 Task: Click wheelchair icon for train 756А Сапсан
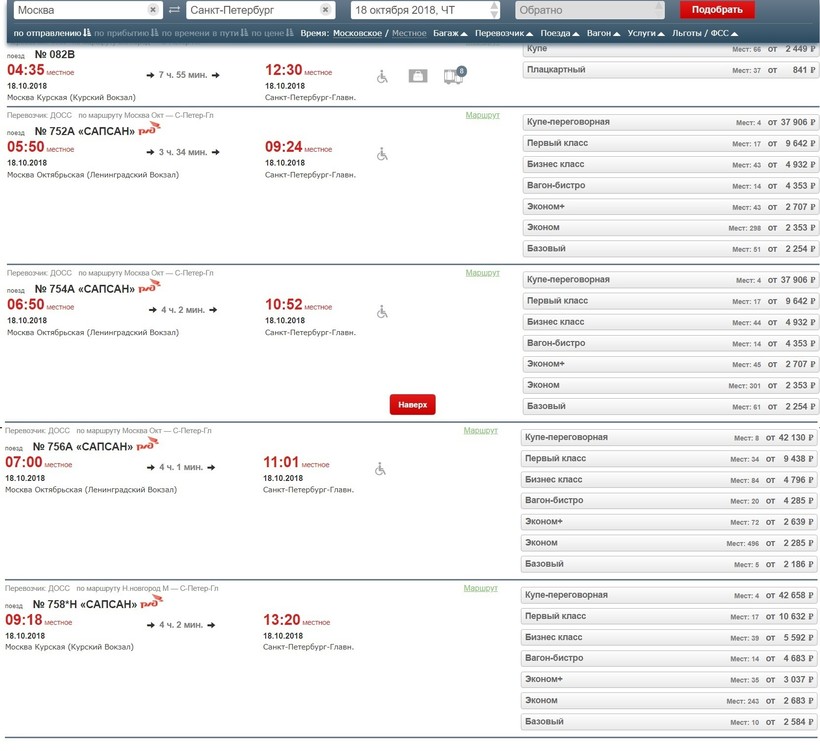pos(380,469)
